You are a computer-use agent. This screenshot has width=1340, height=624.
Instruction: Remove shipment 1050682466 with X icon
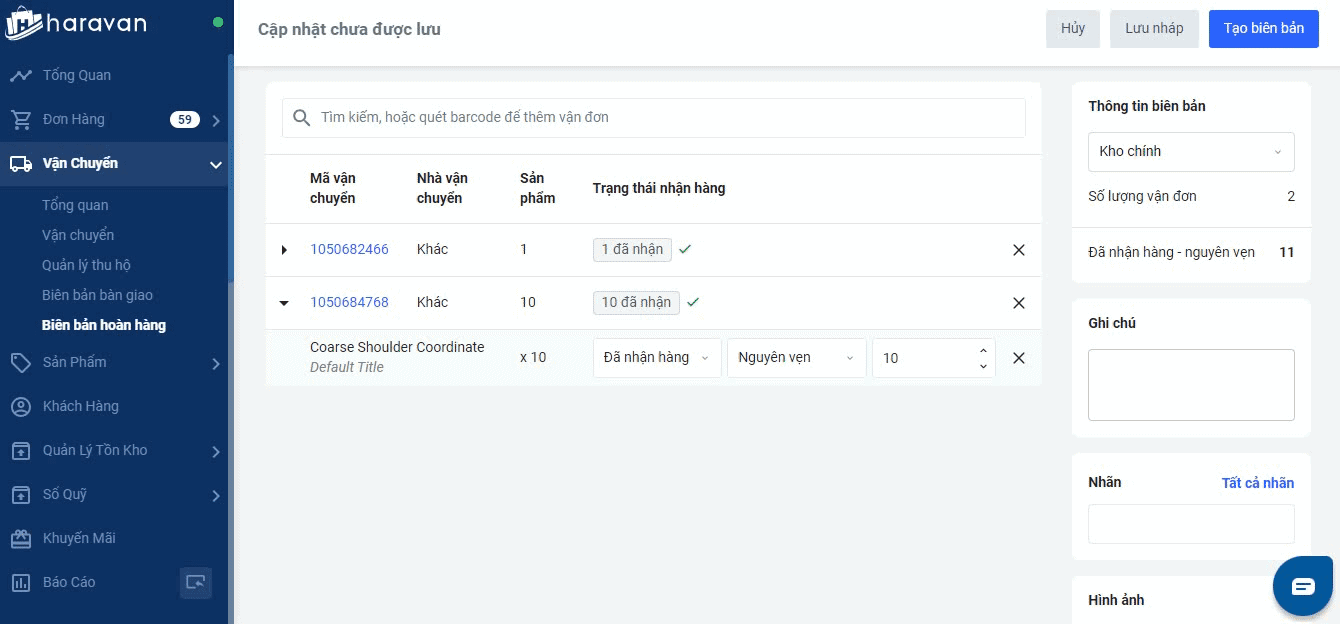point(1018,250)
